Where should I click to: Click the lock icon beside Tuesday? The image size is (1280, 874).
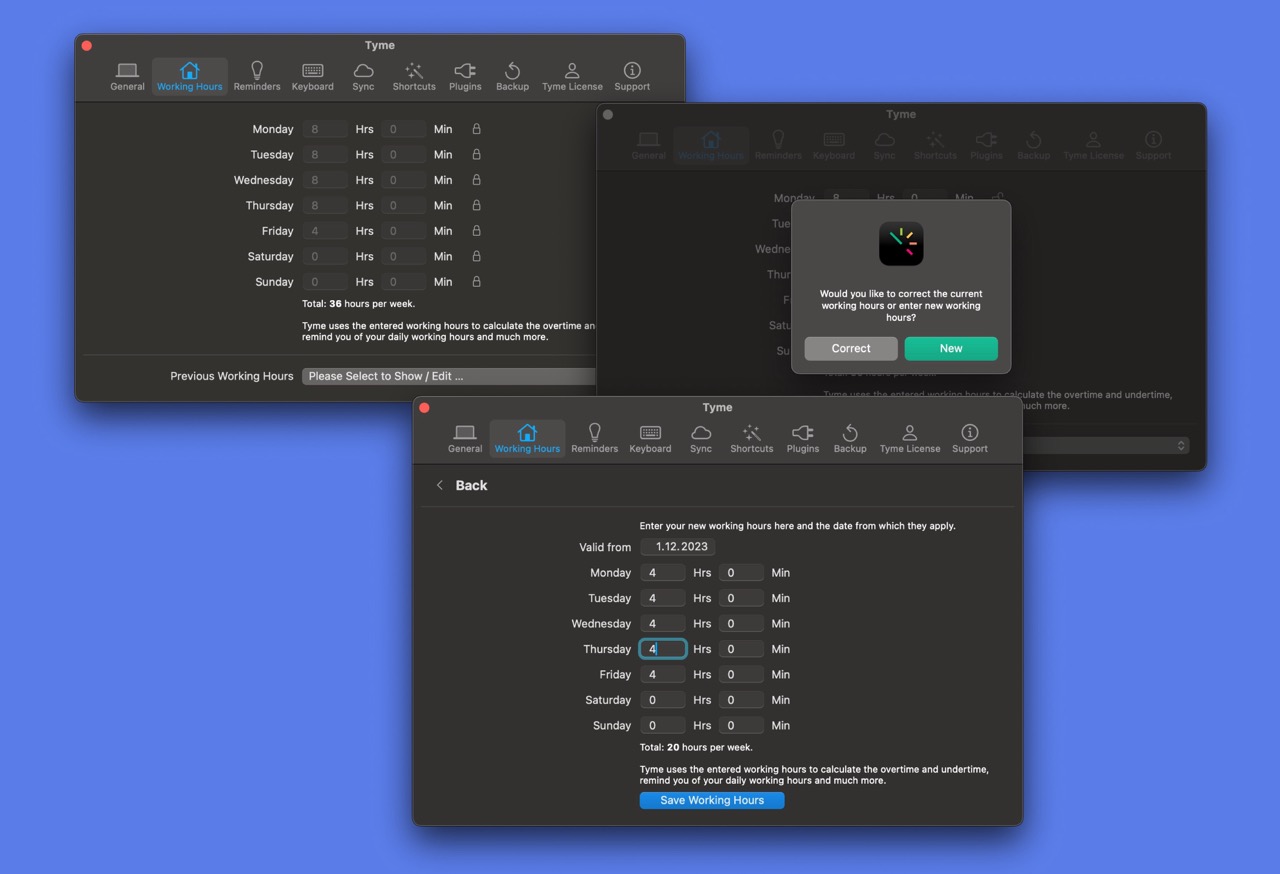(476, 155)
